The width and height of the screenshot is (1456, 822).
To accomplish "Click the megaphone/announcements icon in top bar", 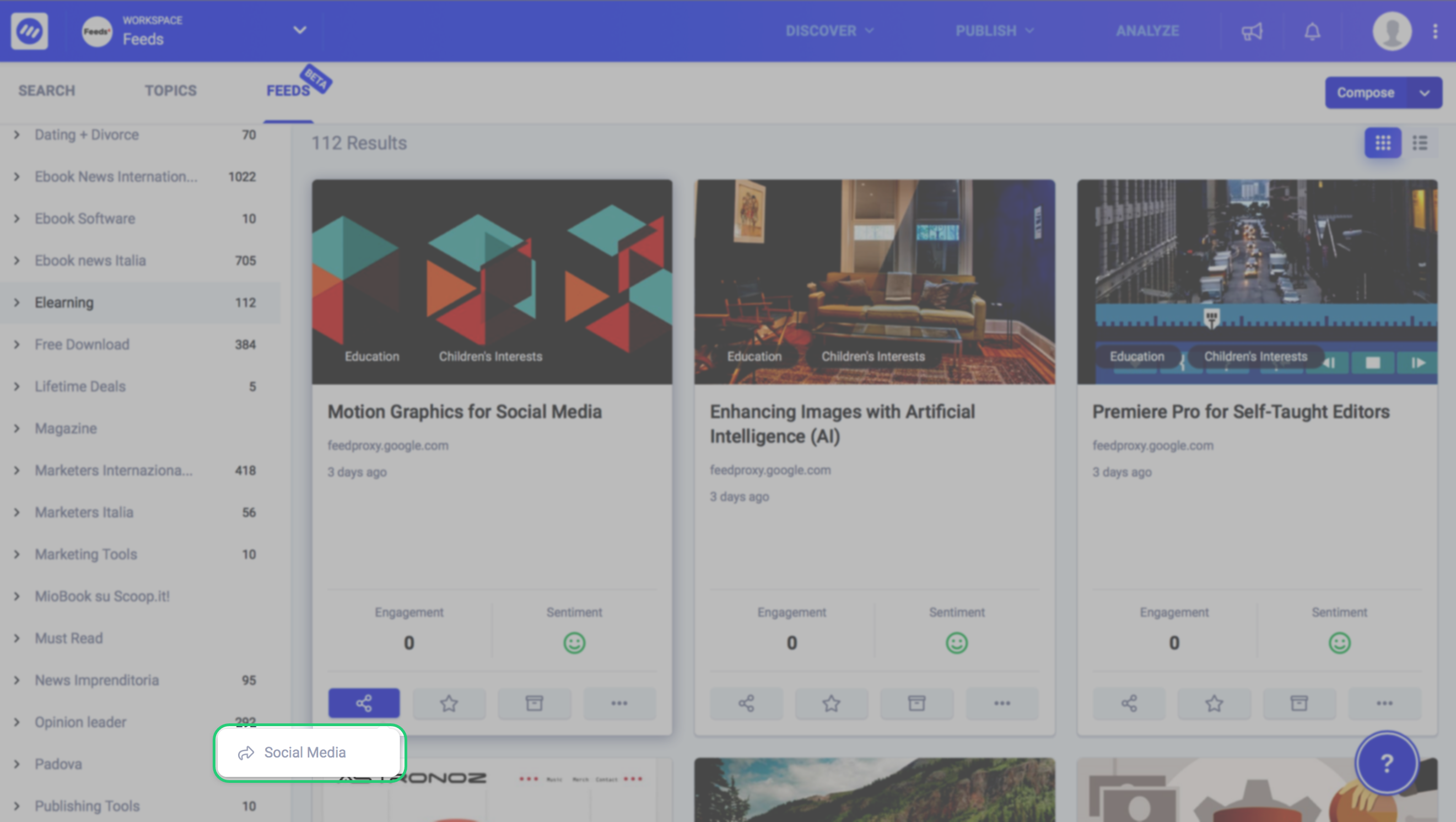I will pyautogui.click(x=1252, y=30).
